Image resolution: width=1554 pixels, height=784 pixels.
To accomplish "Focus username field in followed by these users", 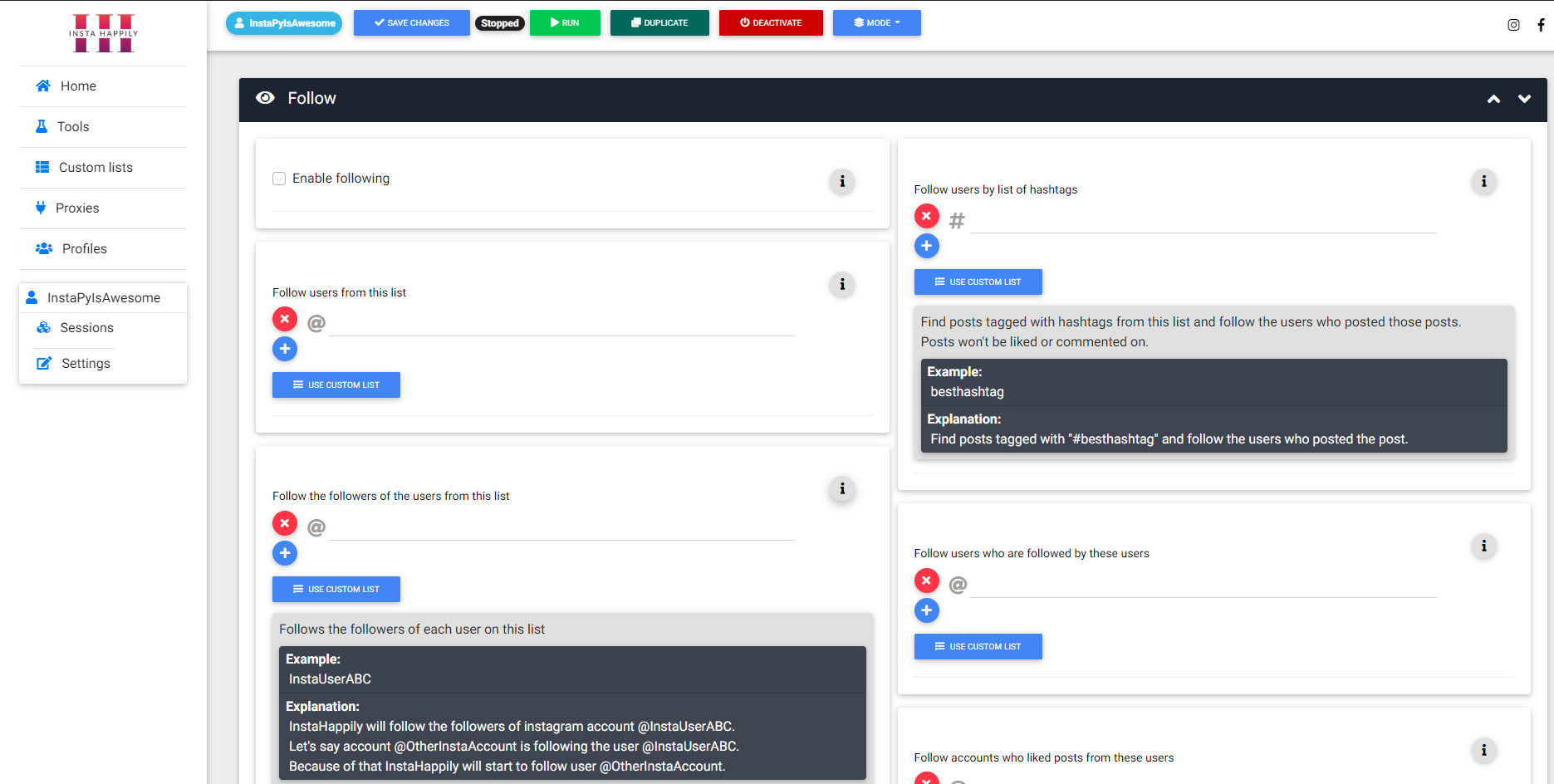I will pos(1203,585).
